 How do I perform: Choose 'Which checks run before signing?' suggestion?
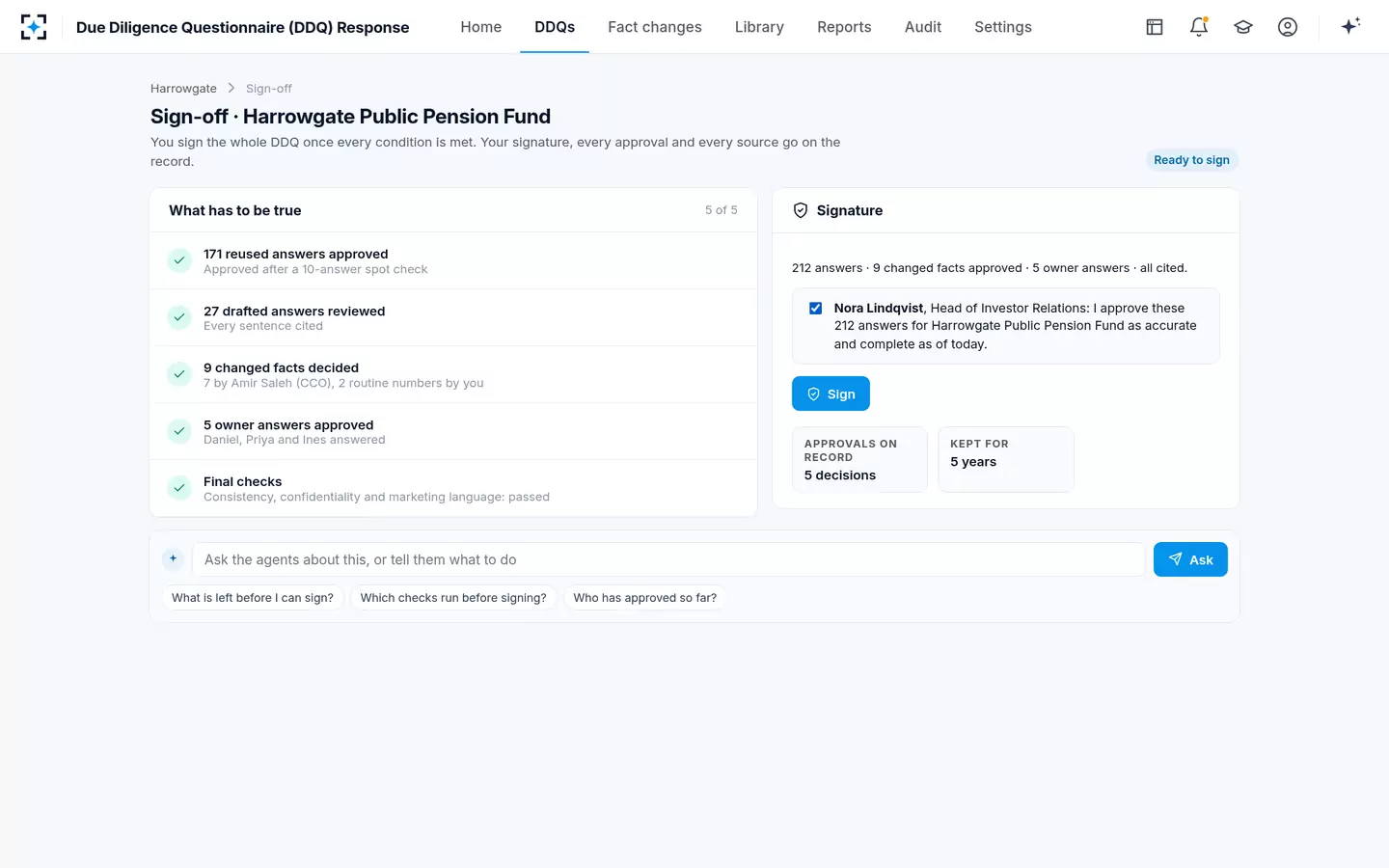point(453,598)
